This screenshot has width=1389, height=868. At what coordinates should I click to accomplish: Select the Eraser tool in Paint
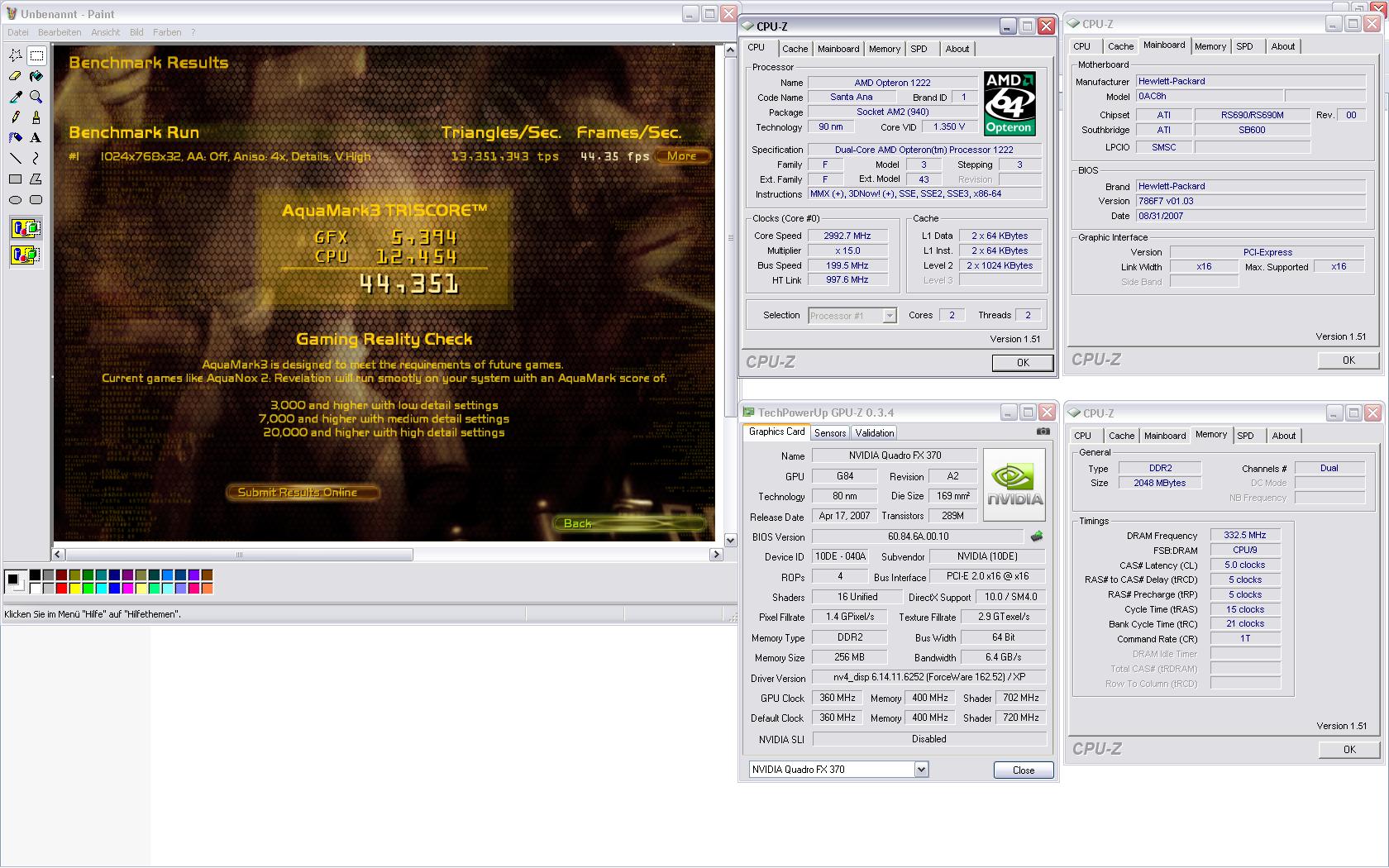coord(16,76)
